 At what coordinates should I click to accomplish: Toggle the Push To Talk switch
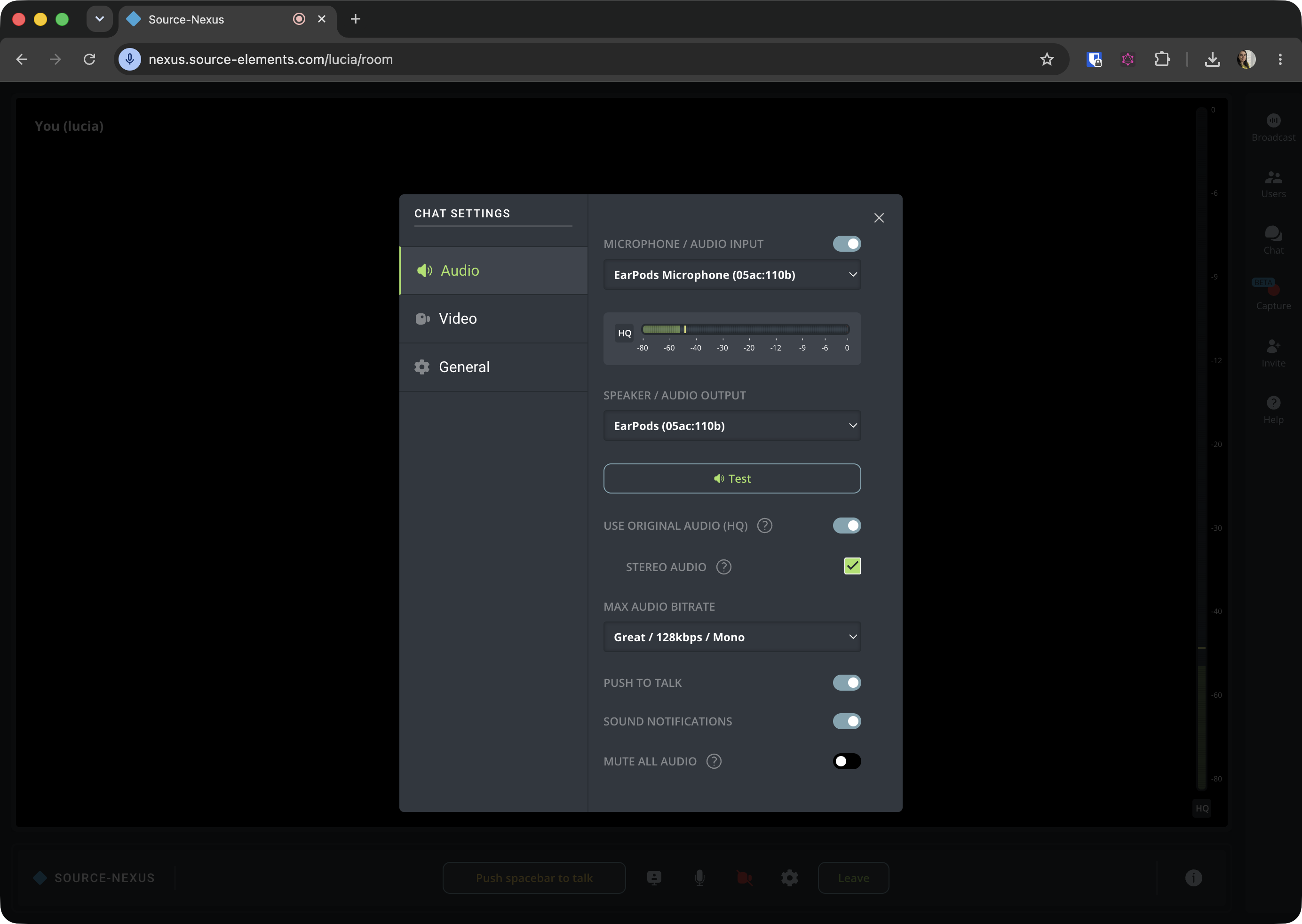point(846,682)
